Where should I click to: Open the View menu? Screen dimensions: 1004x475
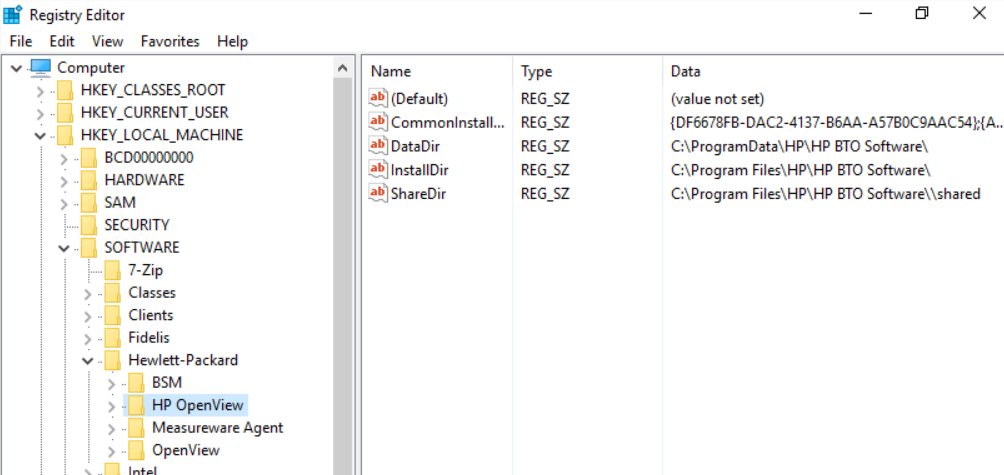click(x=107, y=42)
